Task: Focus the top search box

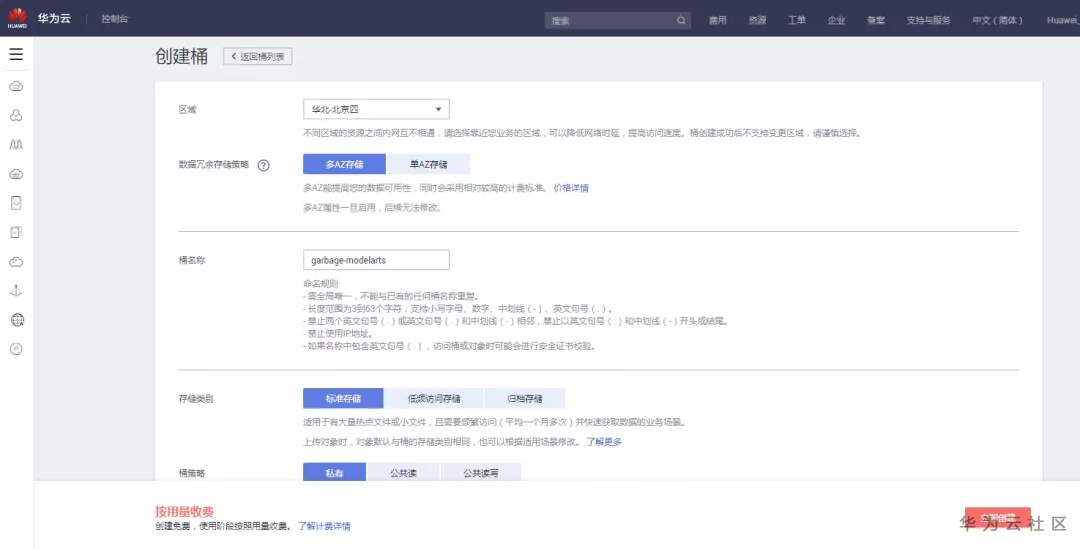Action: (x=617, y=20)
